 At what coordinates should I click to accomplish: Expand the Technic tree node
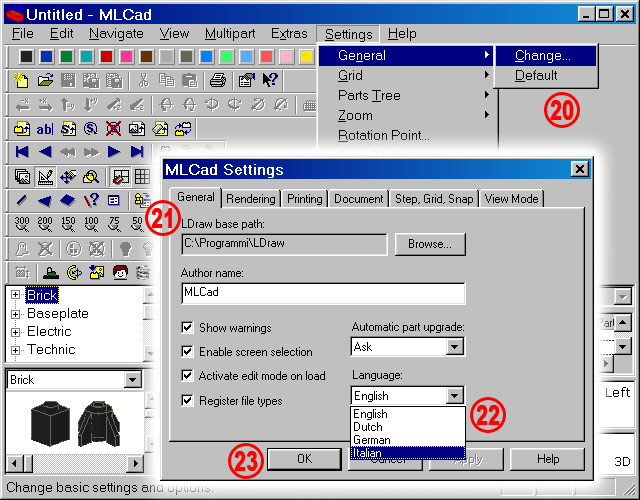16,350
